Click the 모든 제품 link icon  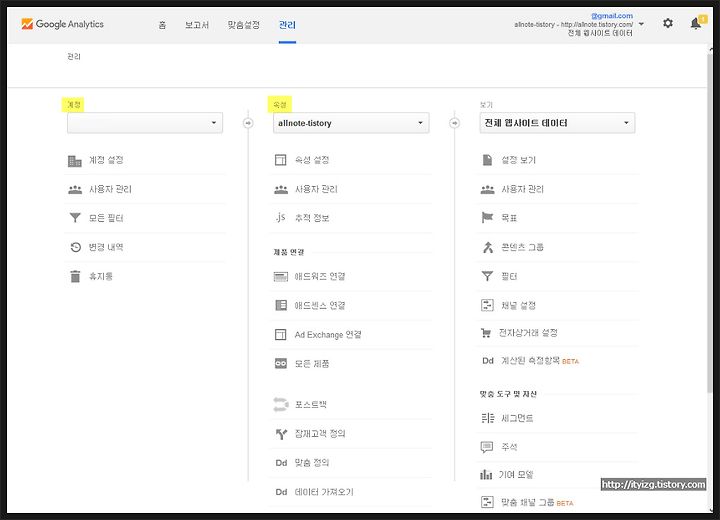(x=281, y=363)
